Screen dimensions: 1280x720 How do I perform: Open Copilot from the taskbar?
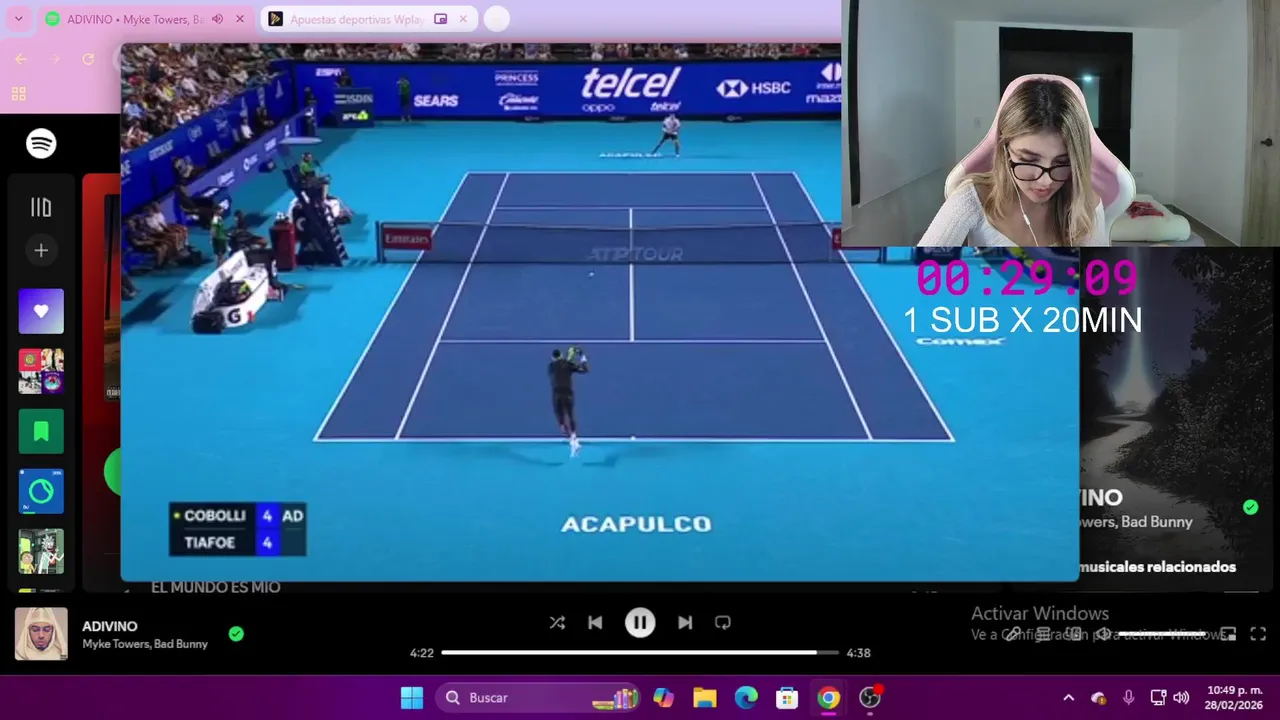[664, 698]
